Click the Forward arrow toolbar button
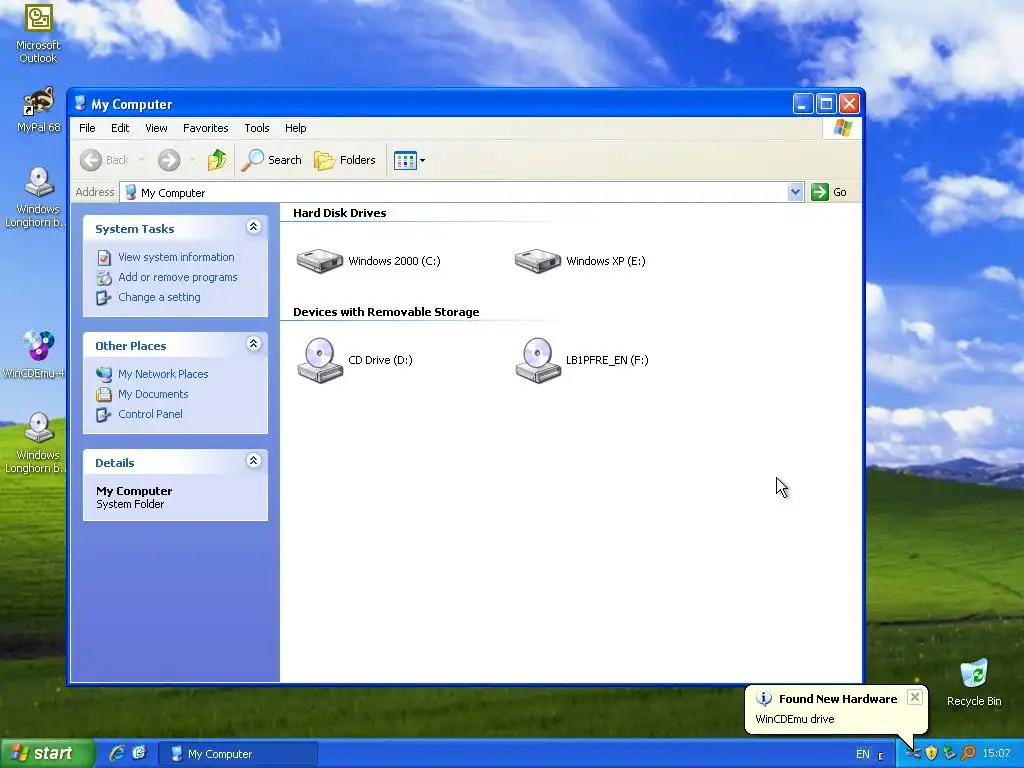 pos(168,160)
